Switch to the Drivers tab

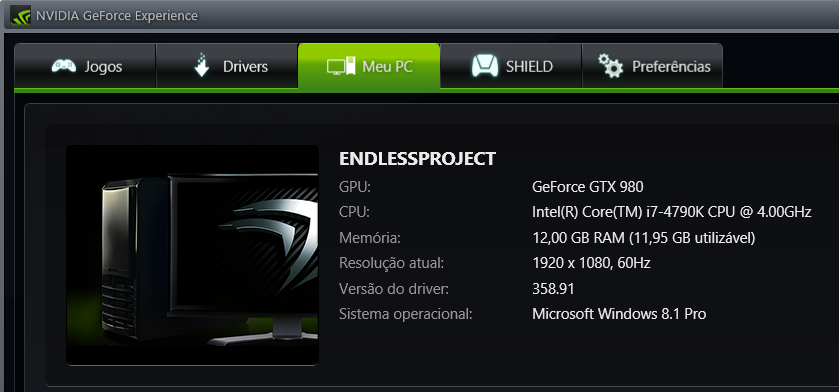[x=227, y=66]
